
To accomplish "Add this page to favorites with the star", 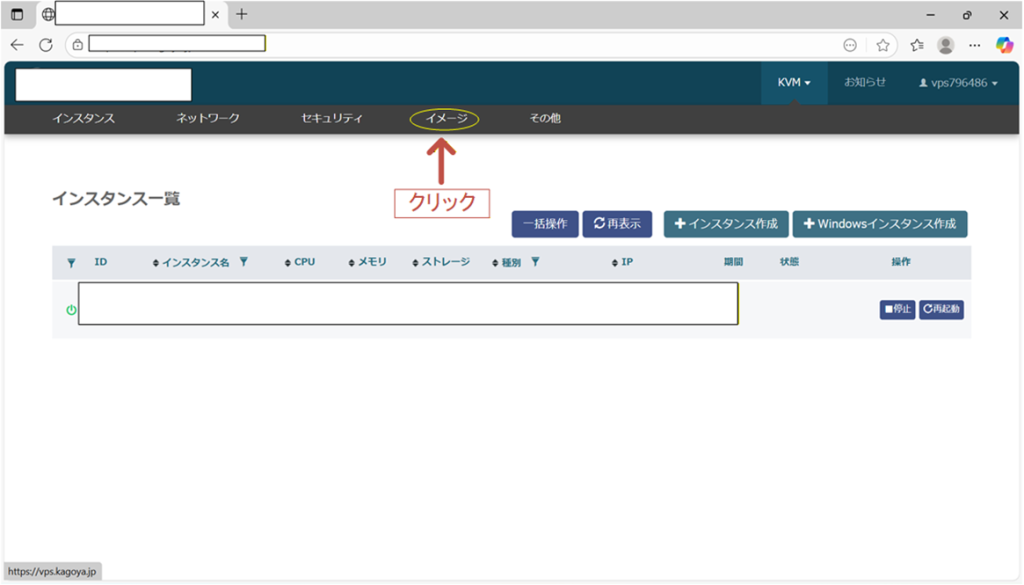I will coord(883,45).
